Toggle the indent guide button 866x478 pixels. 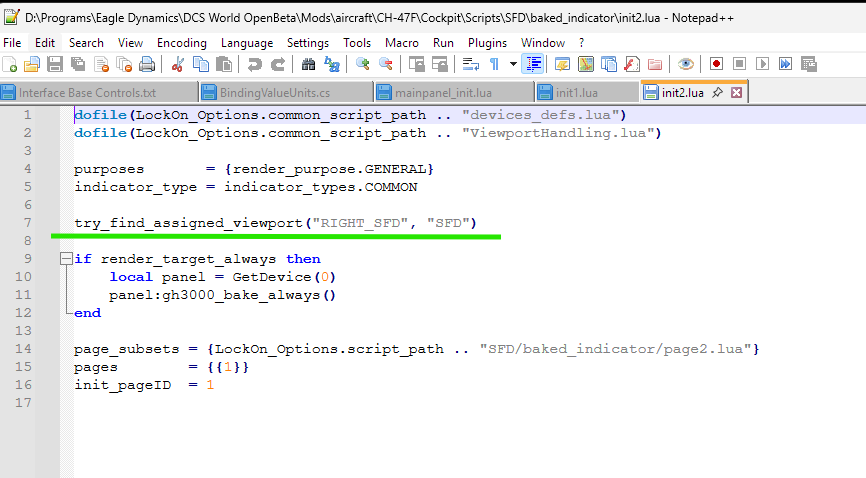click(x=533, y=64)
